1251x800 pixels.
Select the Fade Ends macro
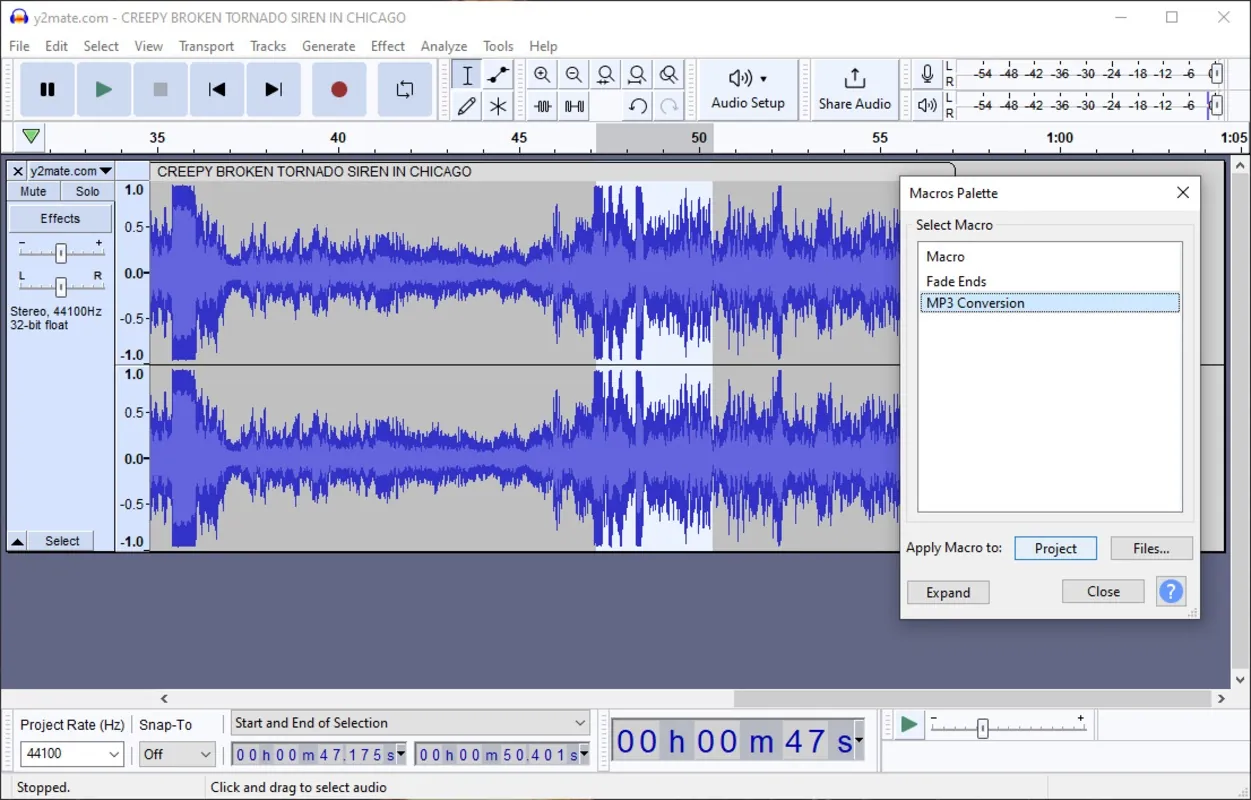(x=1050, y=281)
